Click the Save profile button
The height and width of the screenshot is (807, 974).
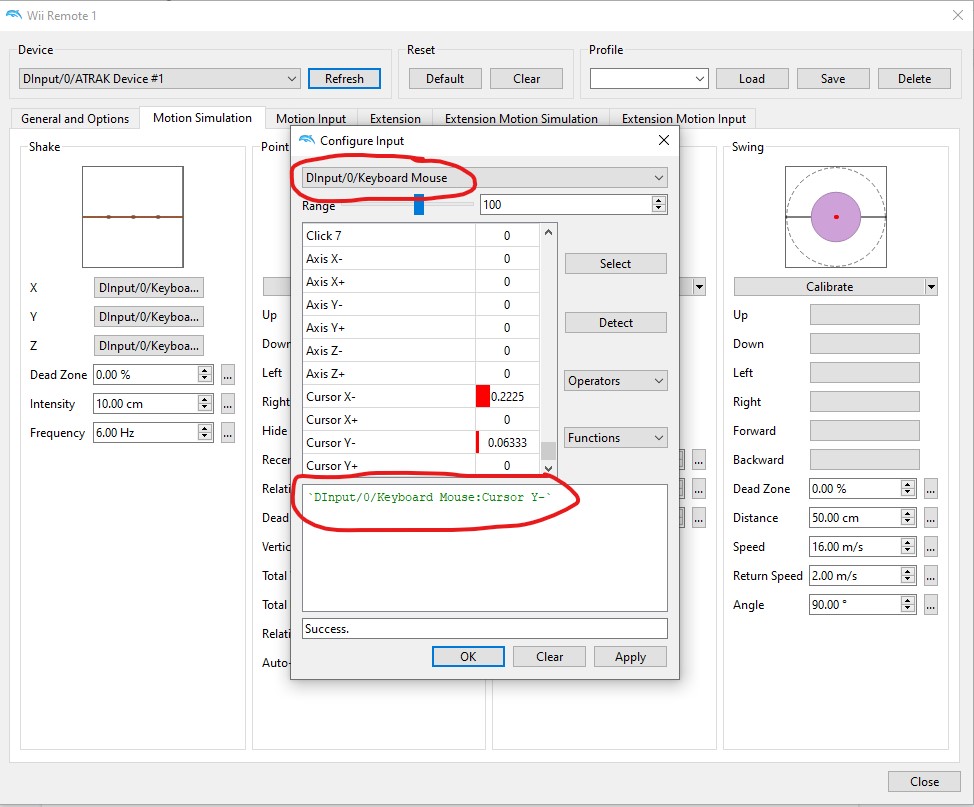[833, 79]
